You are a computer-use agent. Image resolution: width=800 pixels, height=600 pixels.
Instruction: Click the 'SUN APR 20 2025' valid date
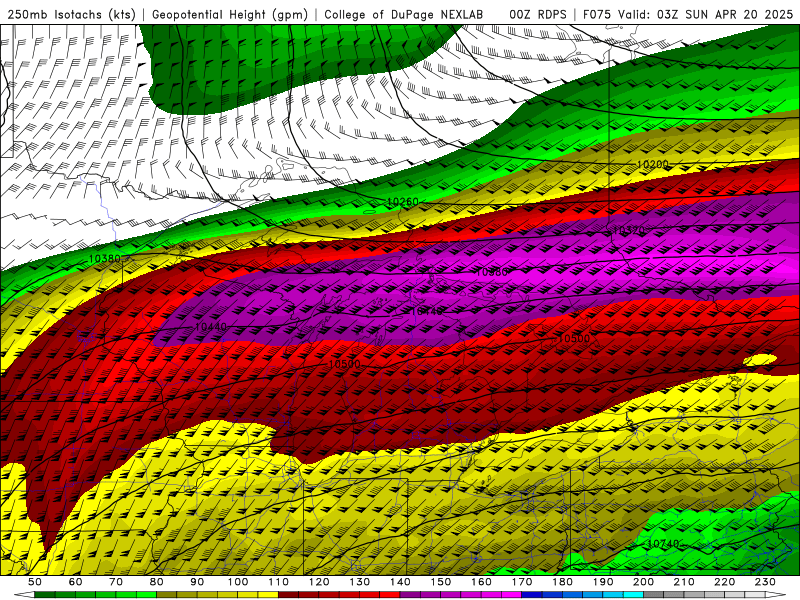(741, 15)
